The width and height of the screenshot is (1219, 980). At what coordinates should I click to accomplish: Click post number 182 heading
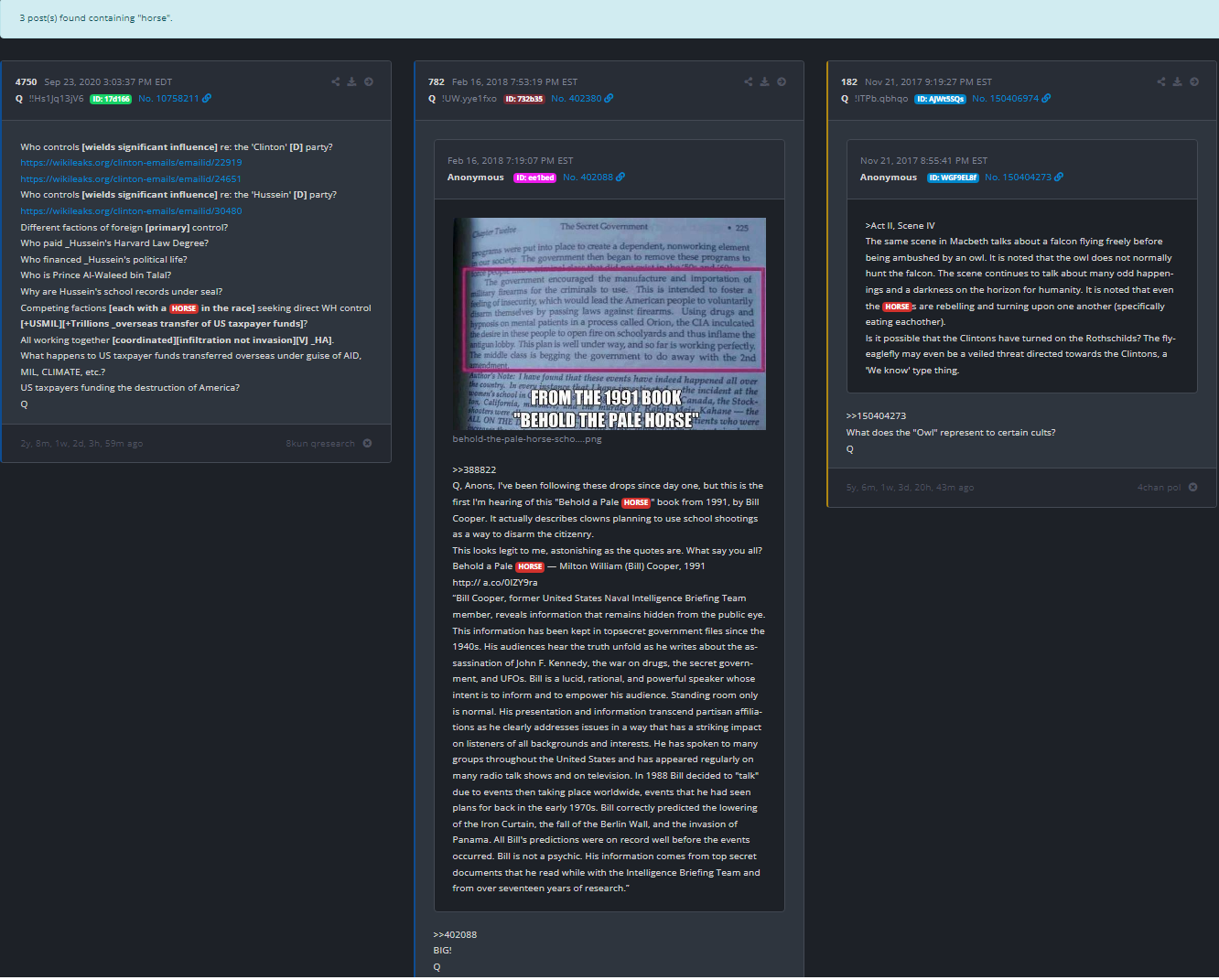(849, 82)
